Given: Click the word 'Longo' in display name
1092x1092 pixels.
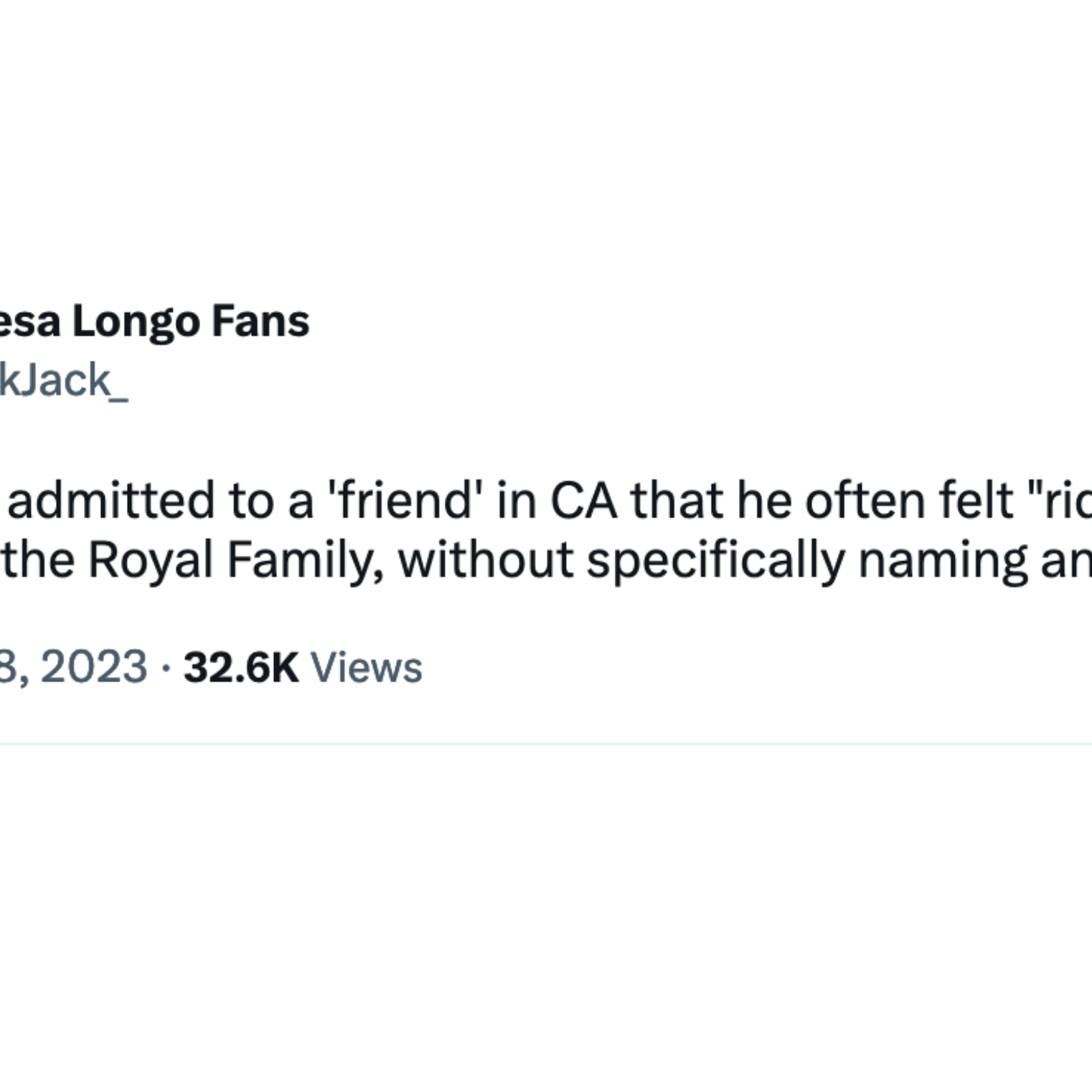Looking at the screenshot, I should (136, 321).
